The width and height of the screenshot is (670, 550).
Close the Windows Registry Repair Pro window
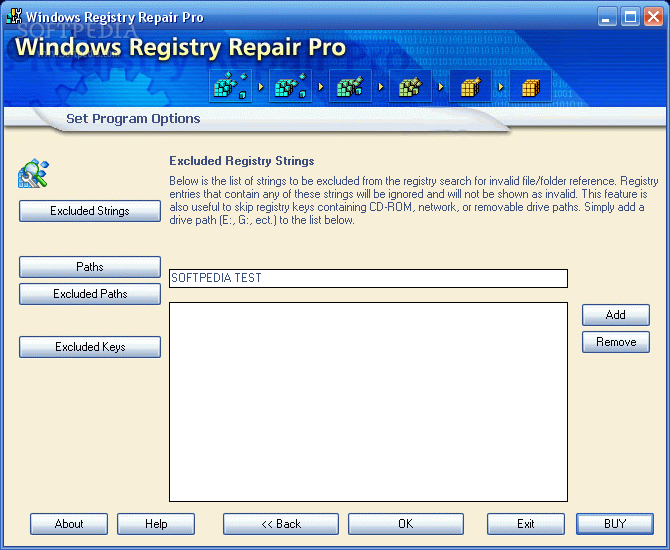point(653,17)
